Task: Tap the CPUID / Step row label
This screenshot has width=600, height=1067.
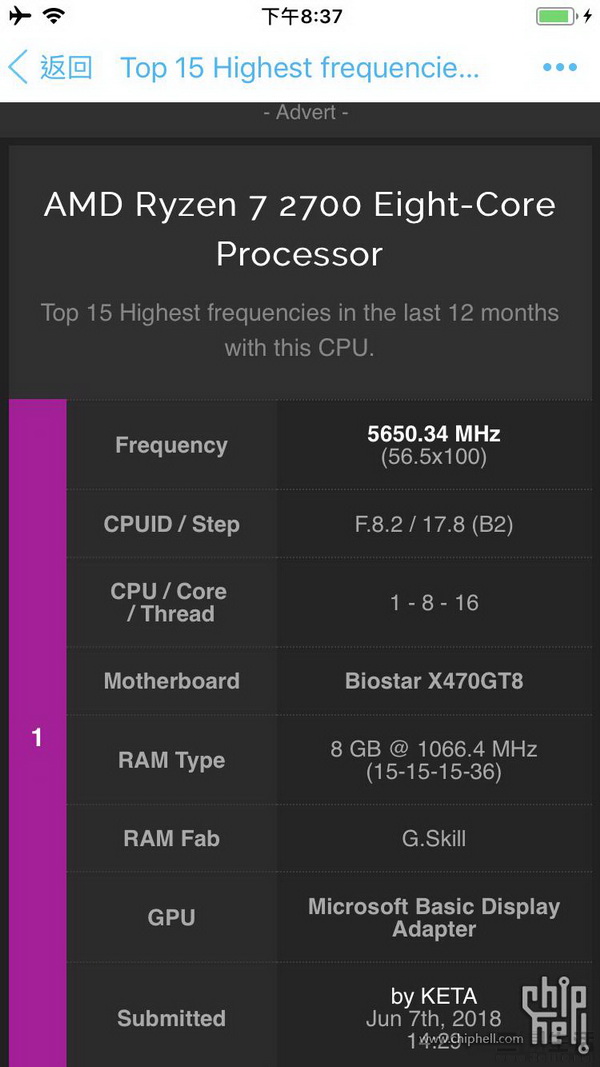Action: click(x=171, y=524)
